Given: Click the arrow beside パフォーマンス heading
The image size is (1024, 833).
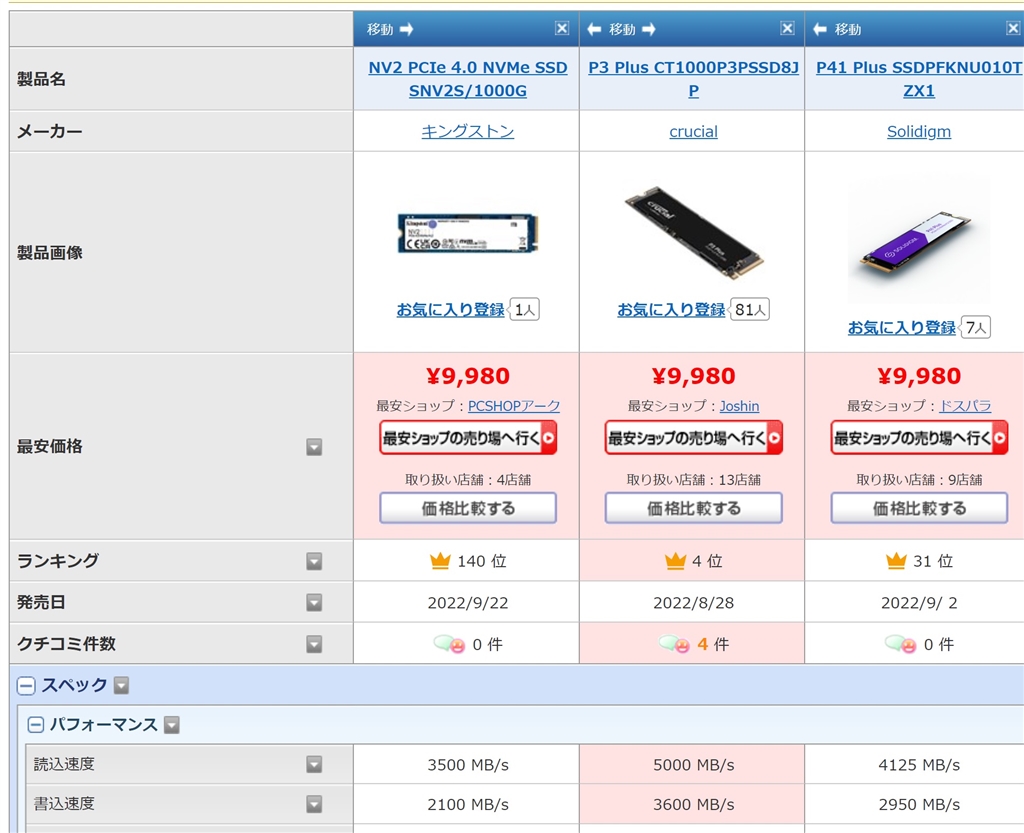Looking at the screenshot, I should click(x=172, y=725).
